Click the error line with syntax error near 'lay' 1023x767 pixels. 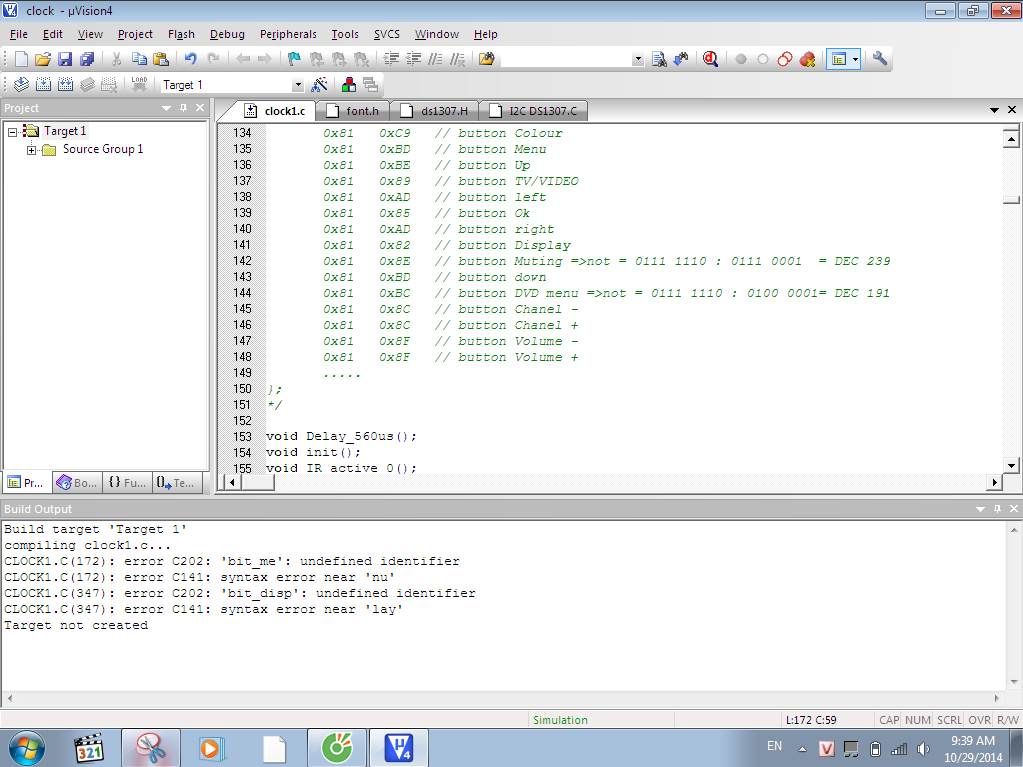click(204, 609)
